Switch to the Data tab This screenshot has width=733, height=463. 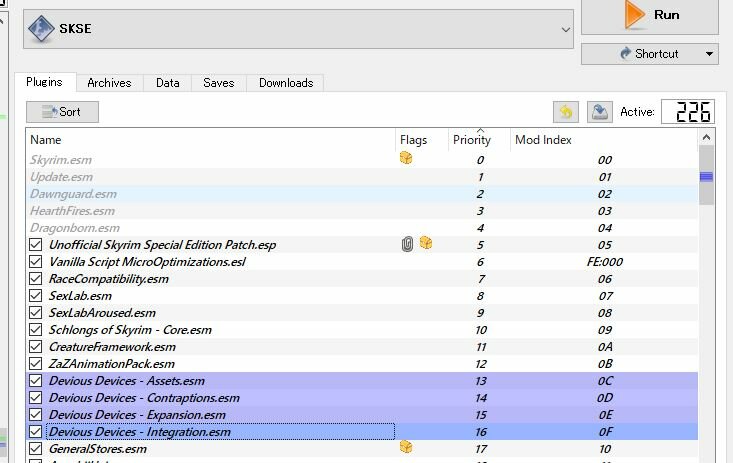point(167,83)
